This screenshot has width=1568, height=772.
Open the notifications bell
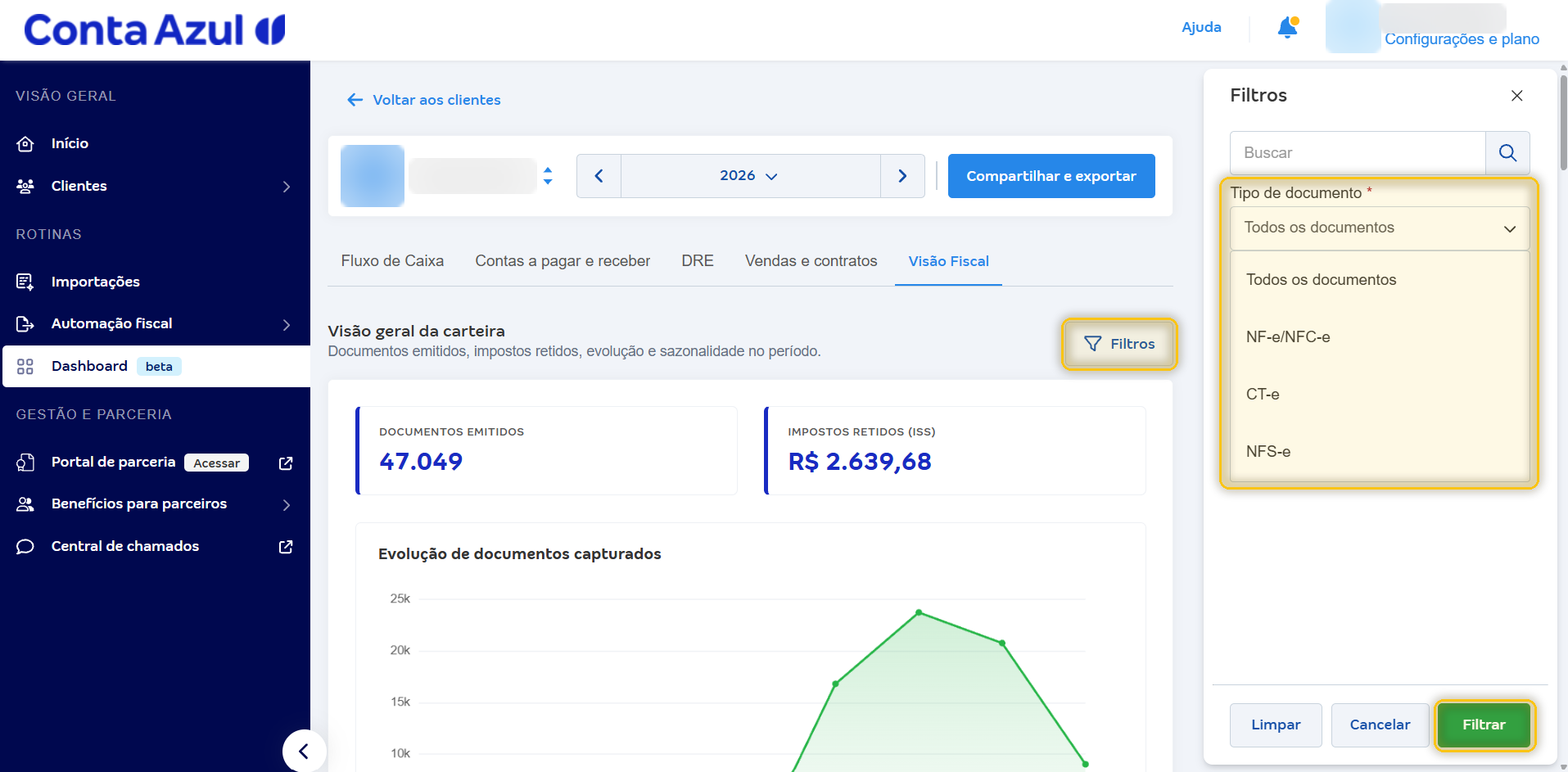click(1287, 28)
